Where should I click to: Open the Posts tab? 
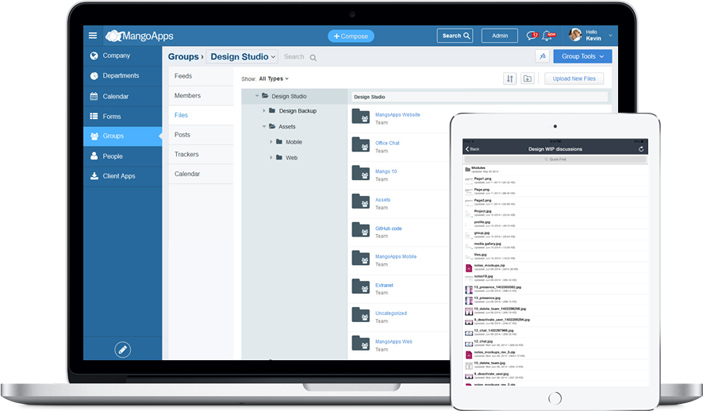(201, 134)
